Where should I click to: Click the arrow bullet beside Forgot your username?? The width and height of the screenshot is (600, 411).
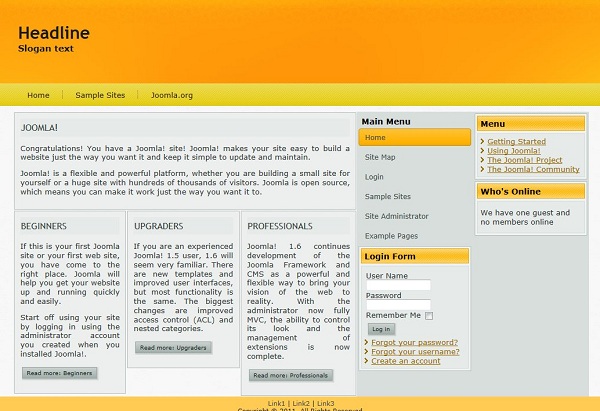(367, 351)
